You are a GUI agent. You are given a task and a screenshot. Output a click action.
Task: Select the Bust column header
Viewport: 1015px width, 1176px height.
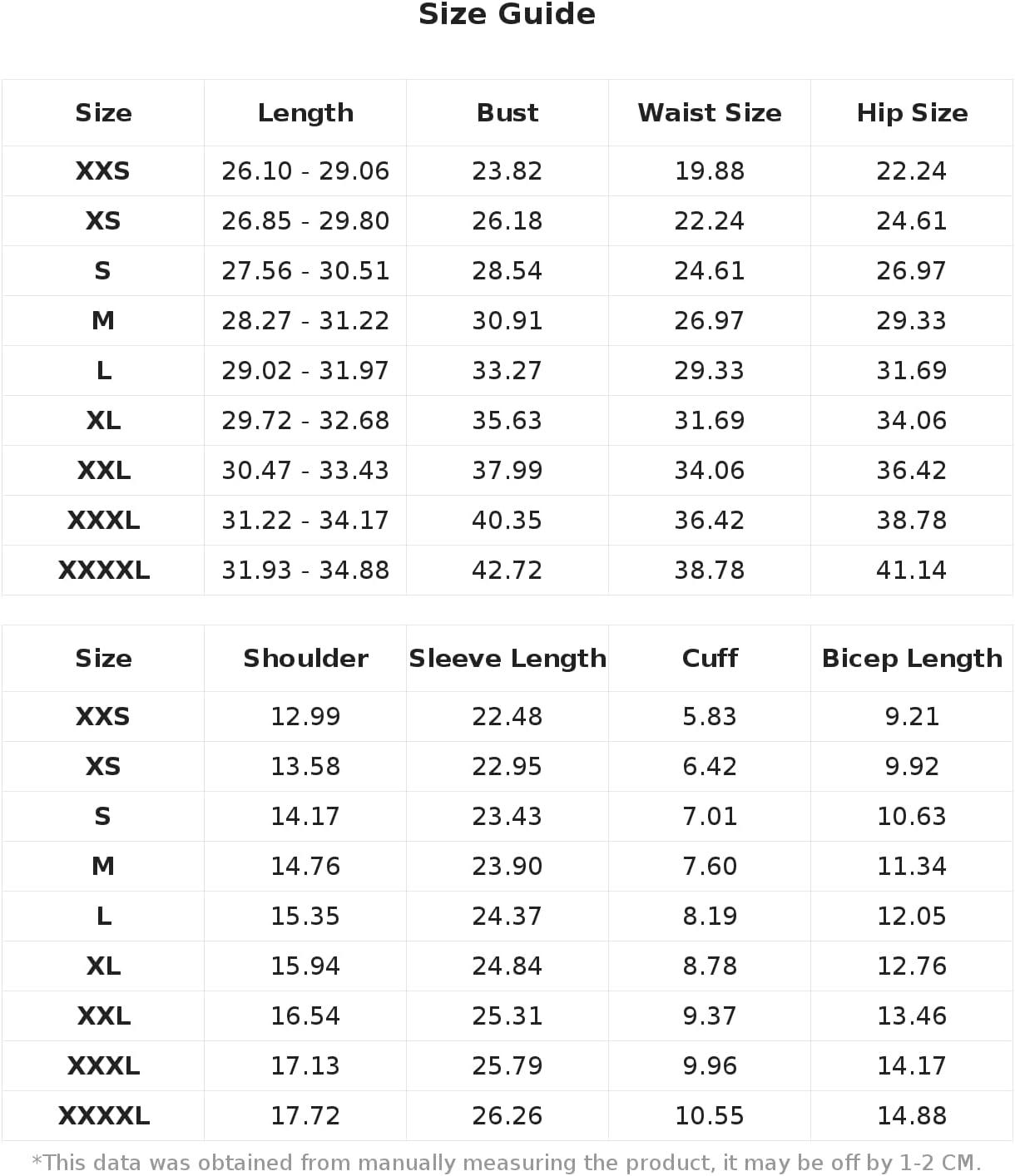point(507,113)
